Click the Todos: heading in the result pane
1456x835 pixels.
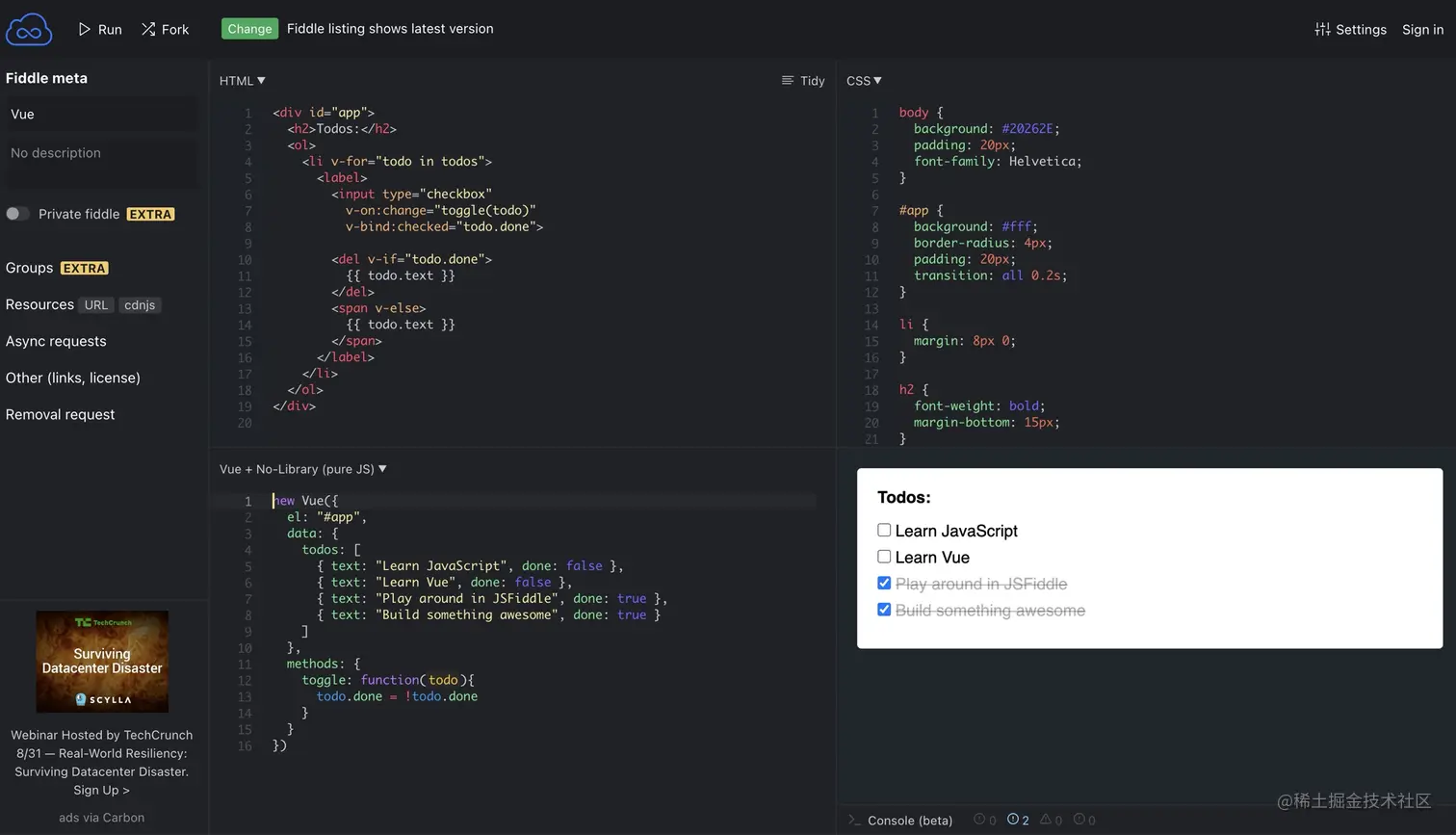tap(904, 497)
